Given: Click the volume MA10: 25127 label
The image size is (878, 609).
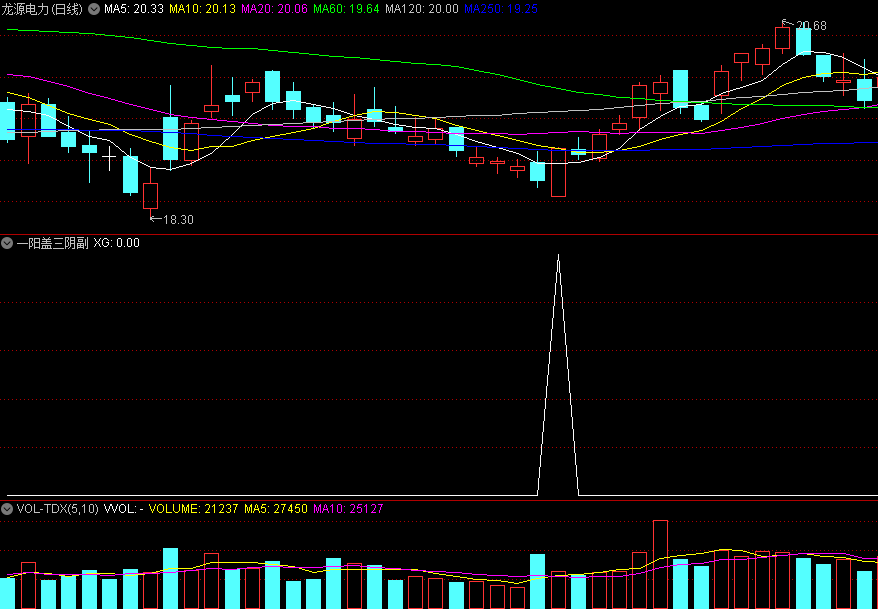Looking at the screenshot, I should [348, 509].
